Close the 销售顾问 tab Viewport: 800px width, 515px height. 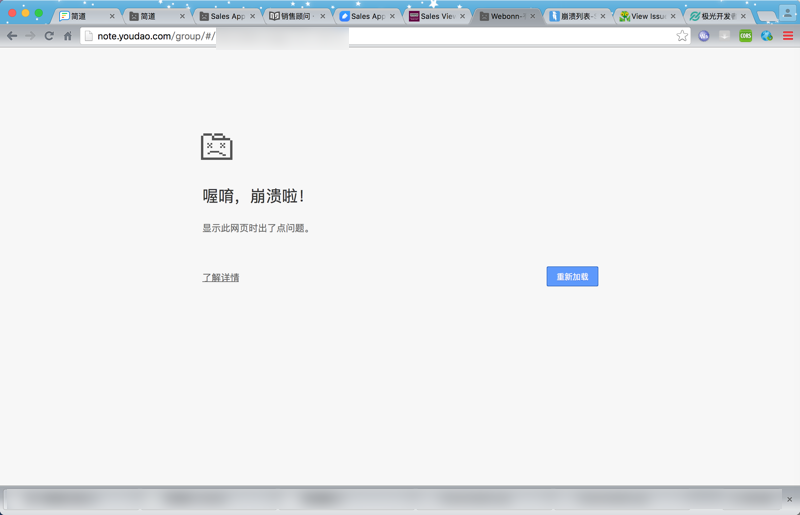point(322,16)
